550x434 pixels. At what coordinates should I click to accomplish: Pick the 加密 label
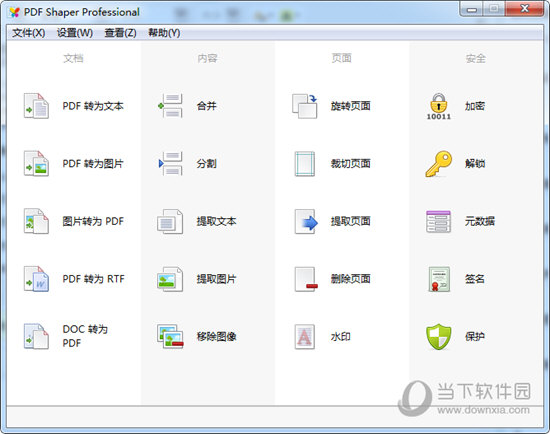coord(475,106)
